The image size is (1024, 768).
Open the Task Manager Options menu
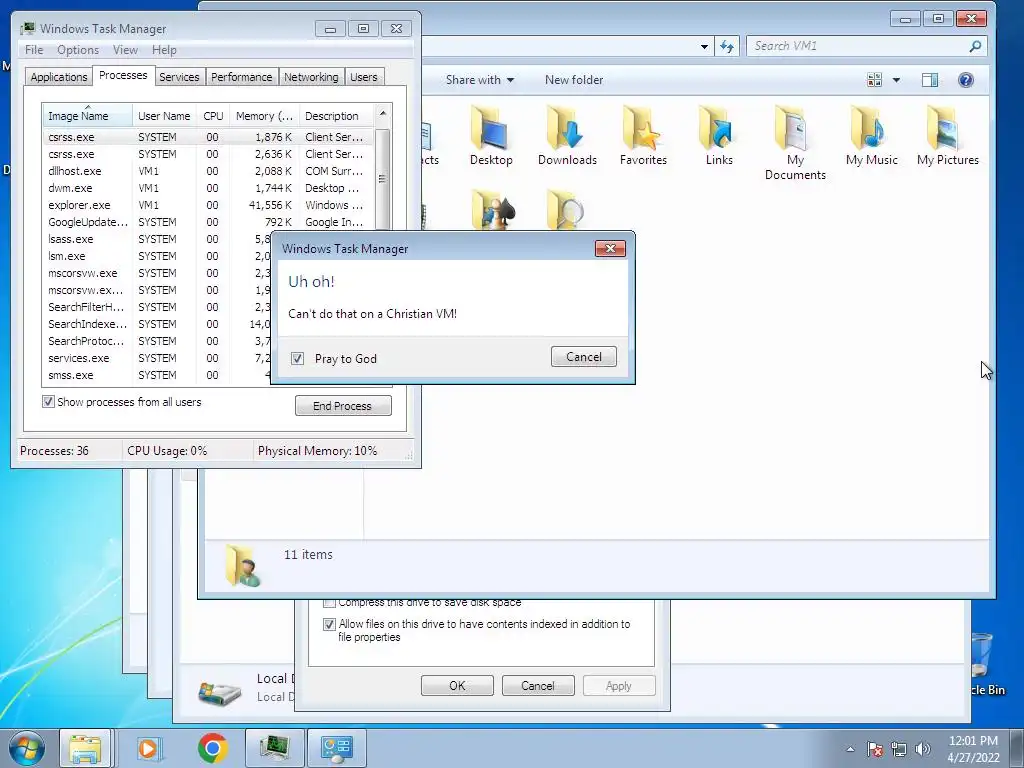(78, 50)
